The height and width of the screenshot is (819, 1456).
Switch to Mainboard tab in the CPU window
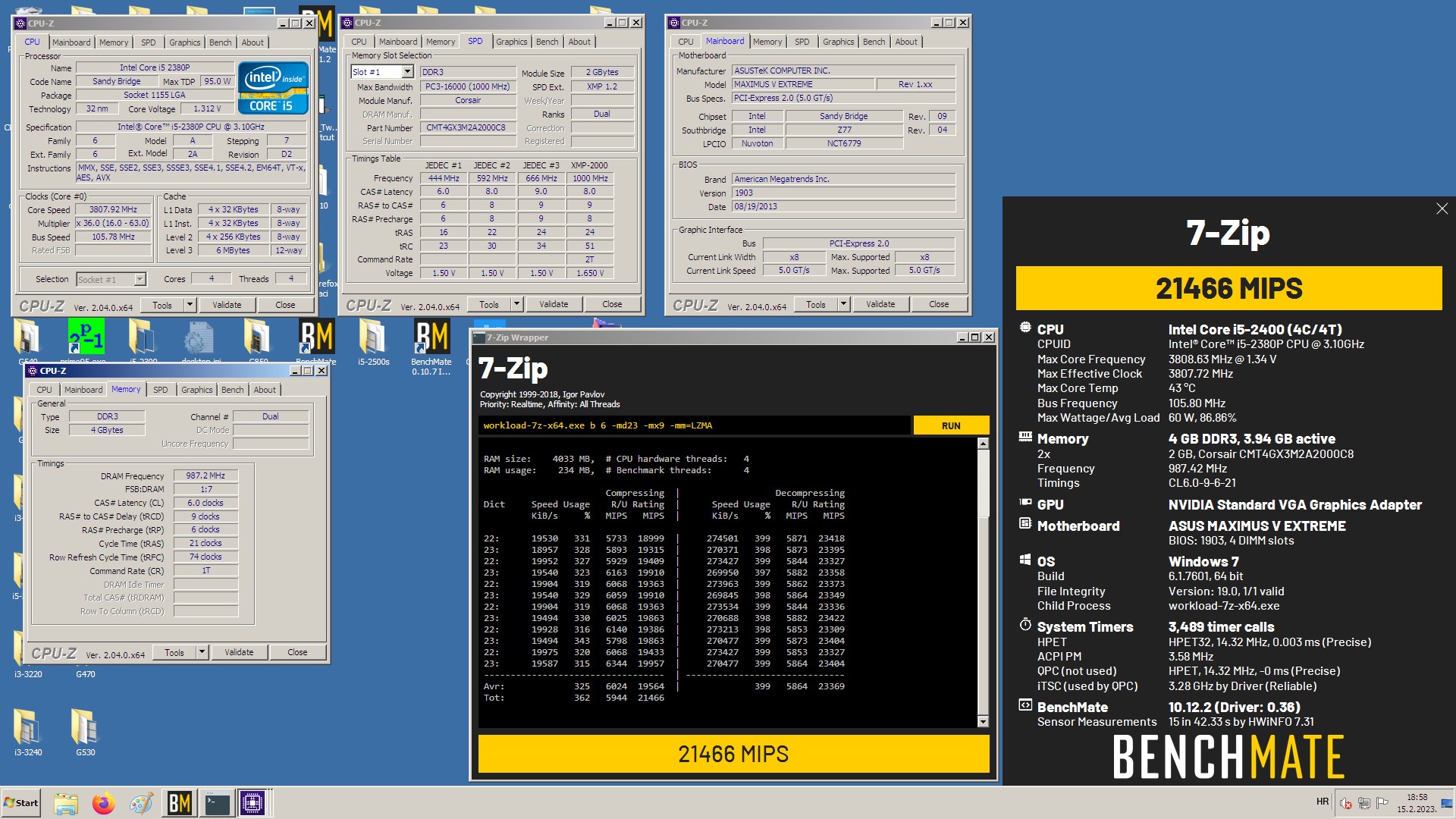point(71,42)
